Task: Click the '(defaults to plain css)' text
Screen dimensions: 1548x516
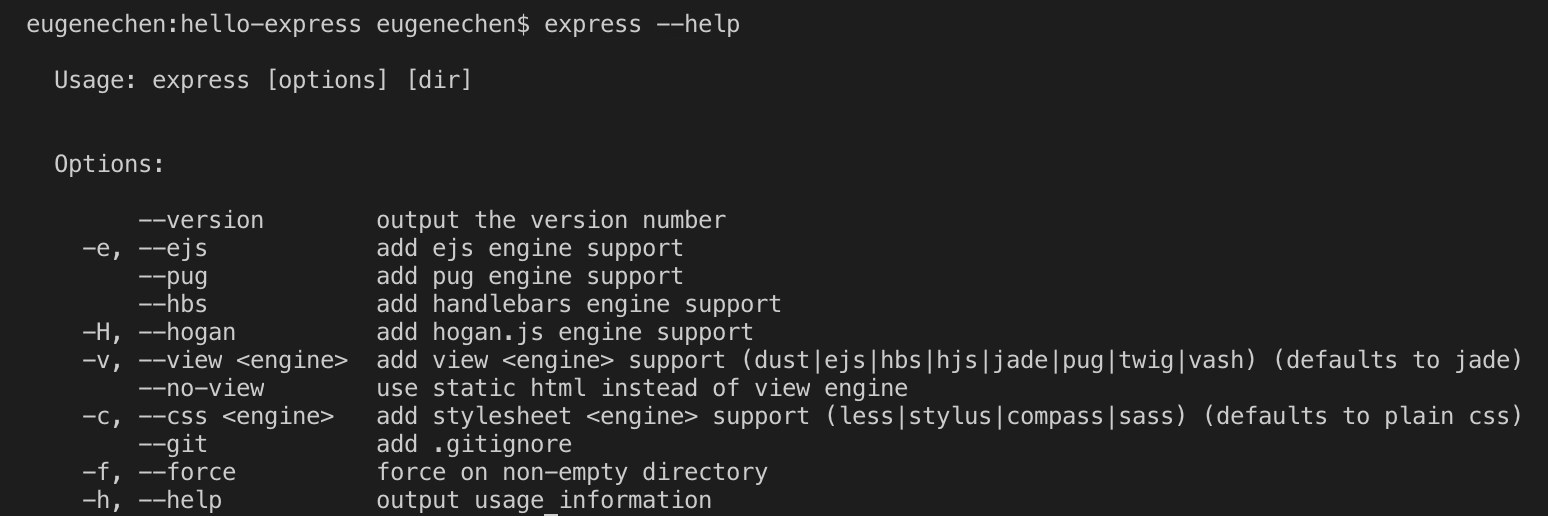Action: coord(1355,416)
